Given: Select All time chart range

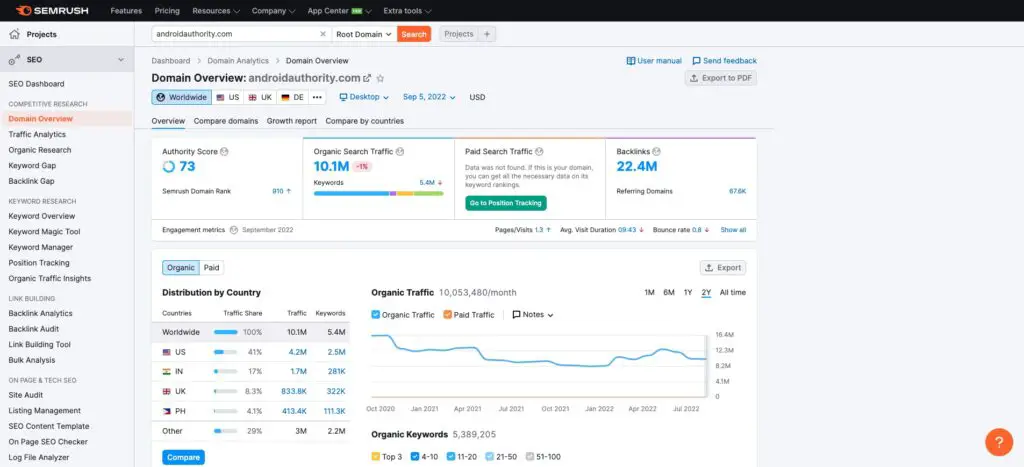Looking at the screenshot, I should click(732, 293).
